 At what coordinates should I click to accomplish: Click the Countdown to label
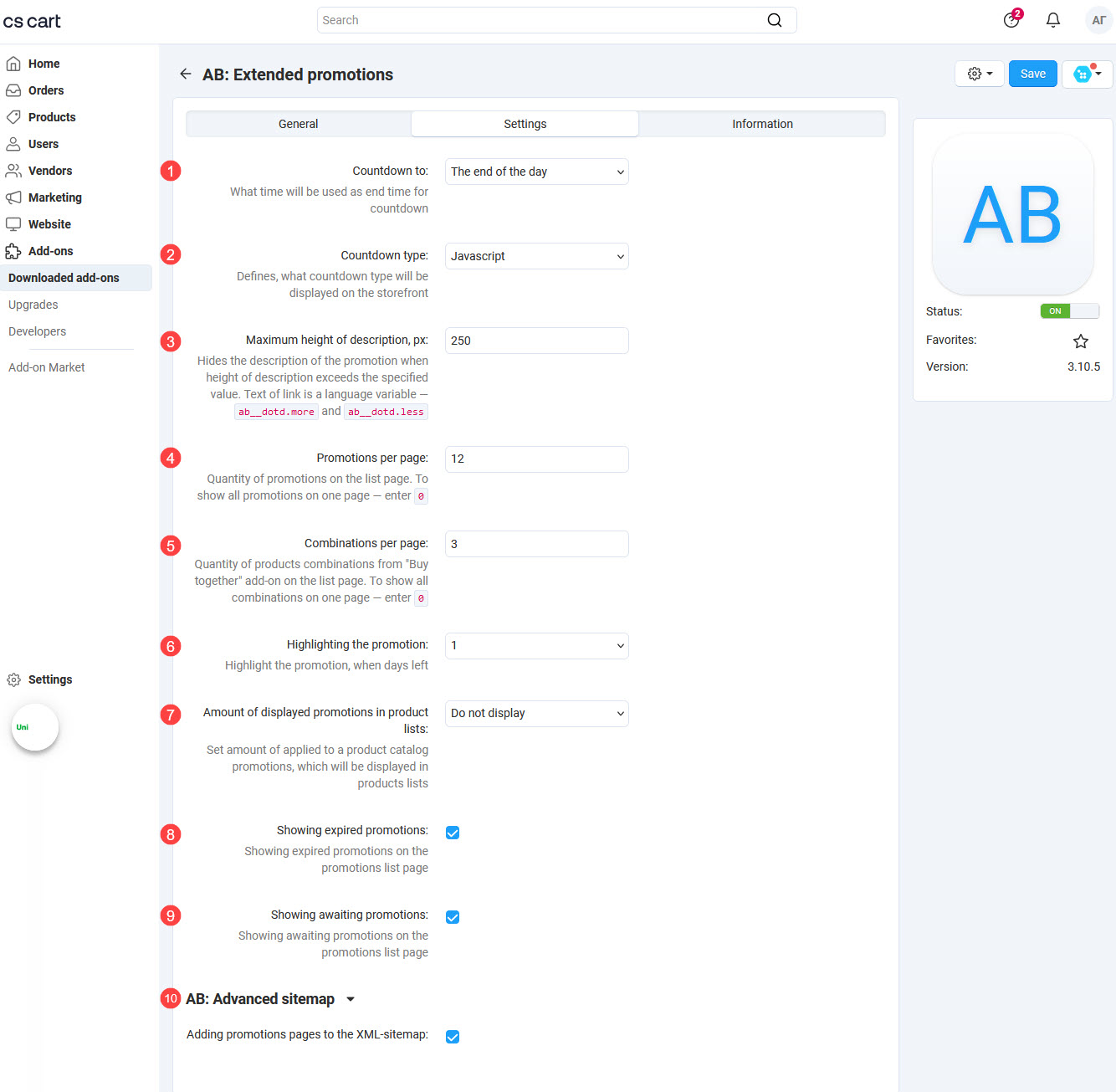coord(390,171)
